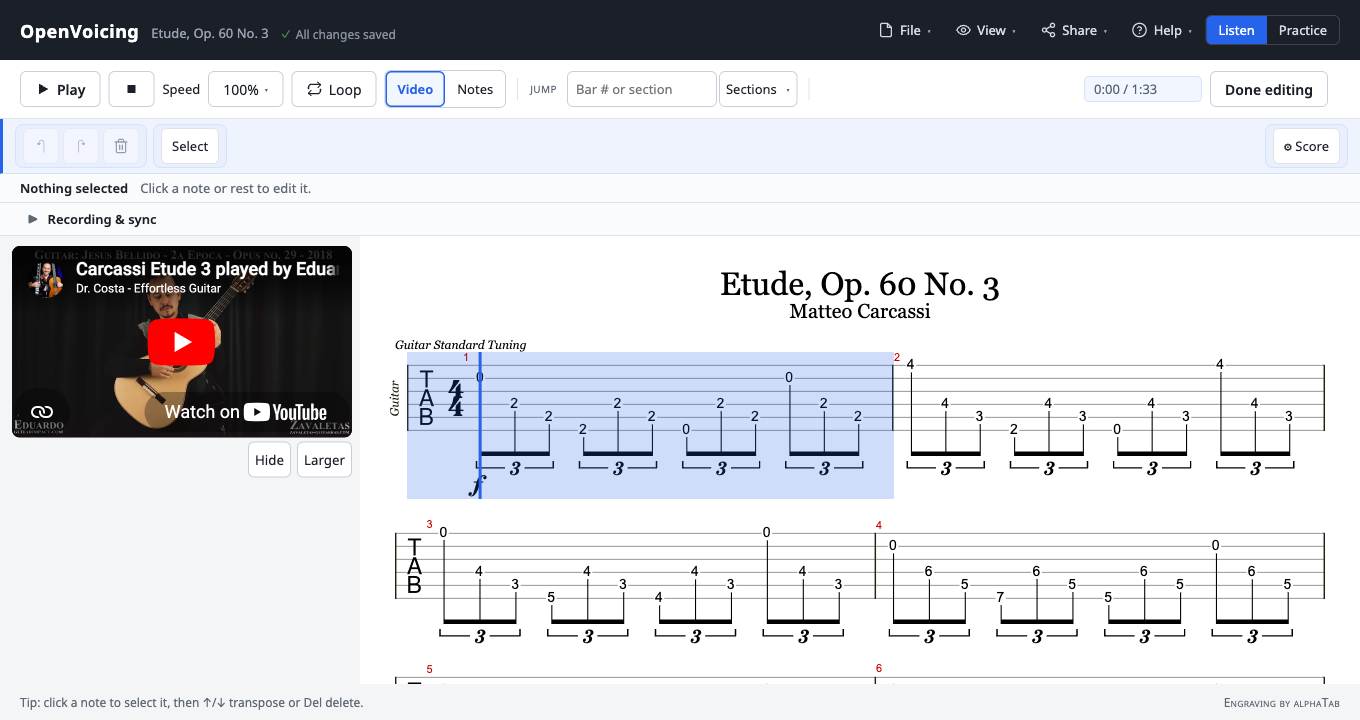Select note 7 in bar 4

[1000, 597]
